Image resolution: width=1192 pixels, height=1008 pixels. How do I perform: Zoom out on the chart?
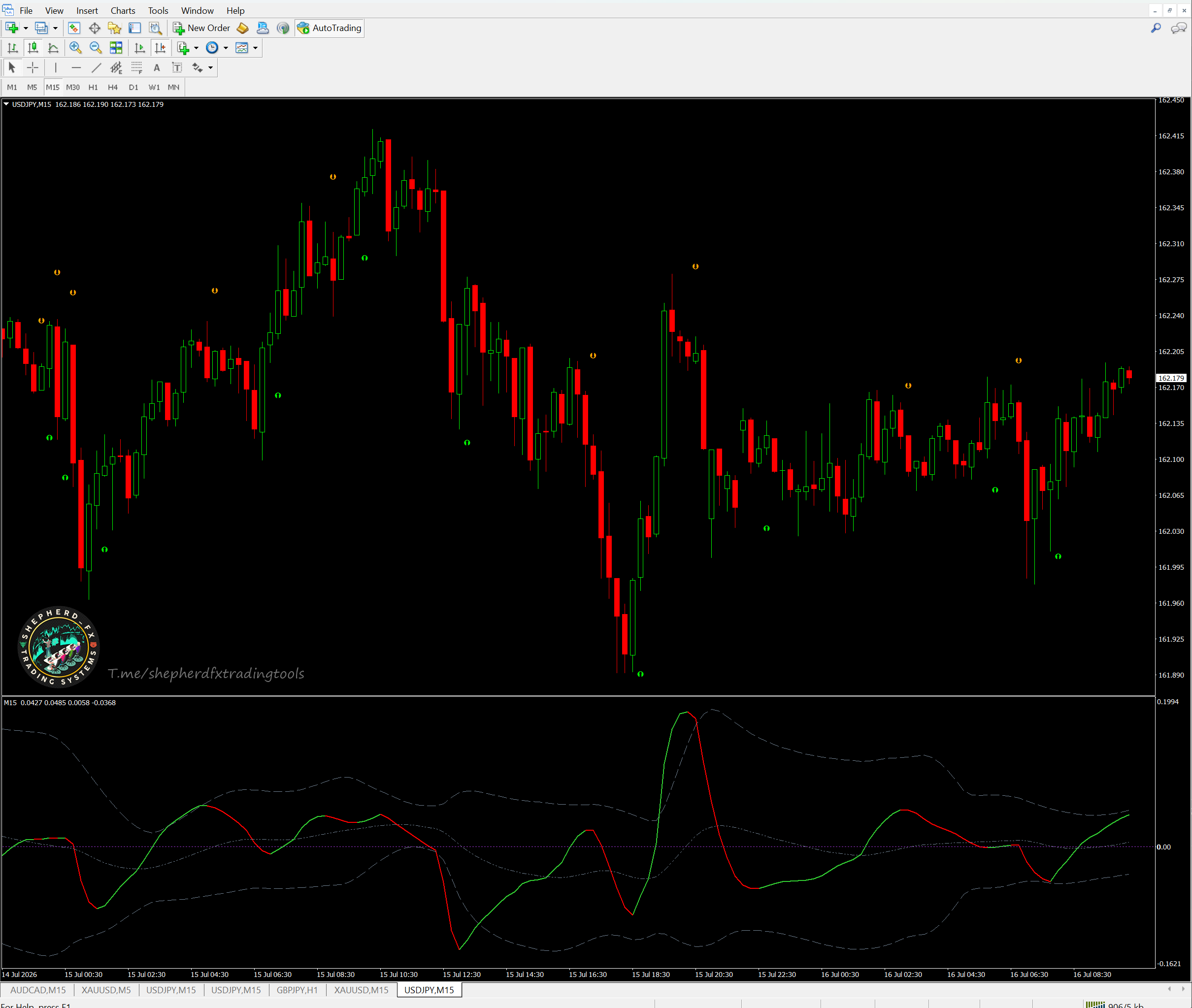click(x=96, y=48)
